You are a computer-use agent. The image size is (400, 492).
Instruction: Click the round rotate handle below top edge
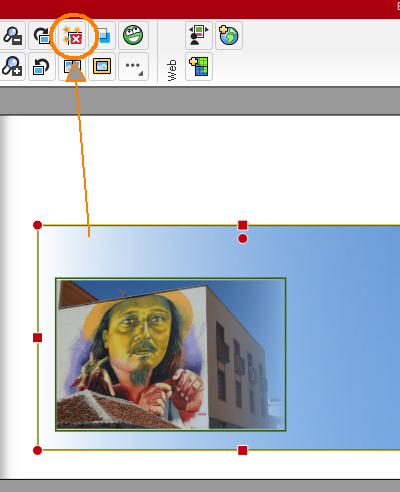tap(243, 239)
